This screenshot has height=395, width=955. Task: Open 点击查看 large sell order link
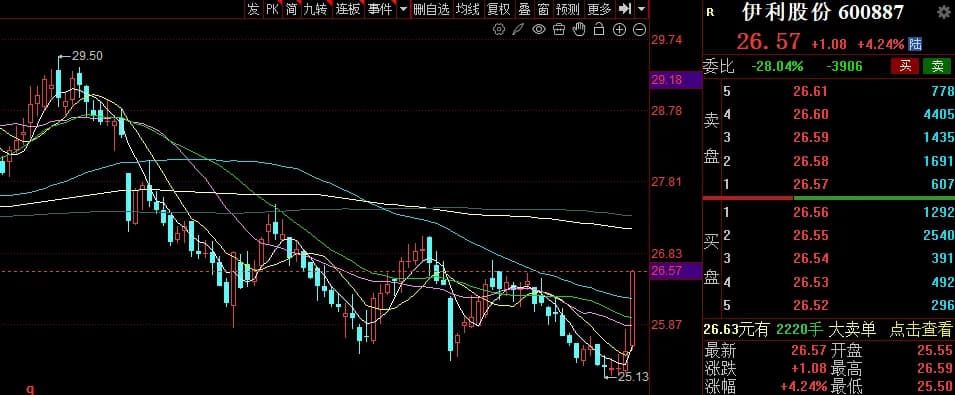920,330
